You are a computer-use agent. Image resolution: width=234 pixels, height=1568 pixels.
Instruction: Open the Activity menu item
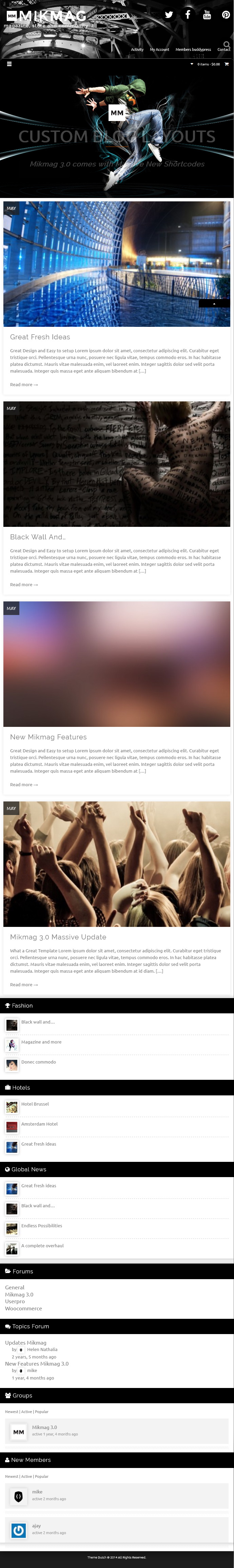tap(137, 49)
